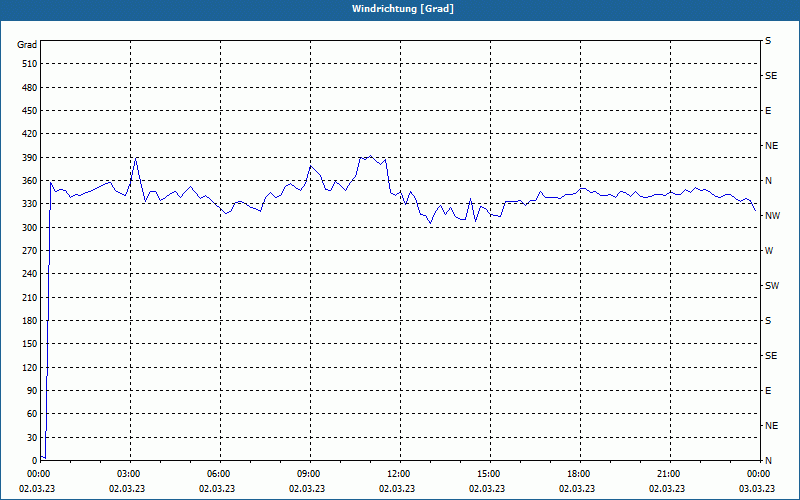Select the 180 y-axis value
800x500 pixels.
coord(30,321)
